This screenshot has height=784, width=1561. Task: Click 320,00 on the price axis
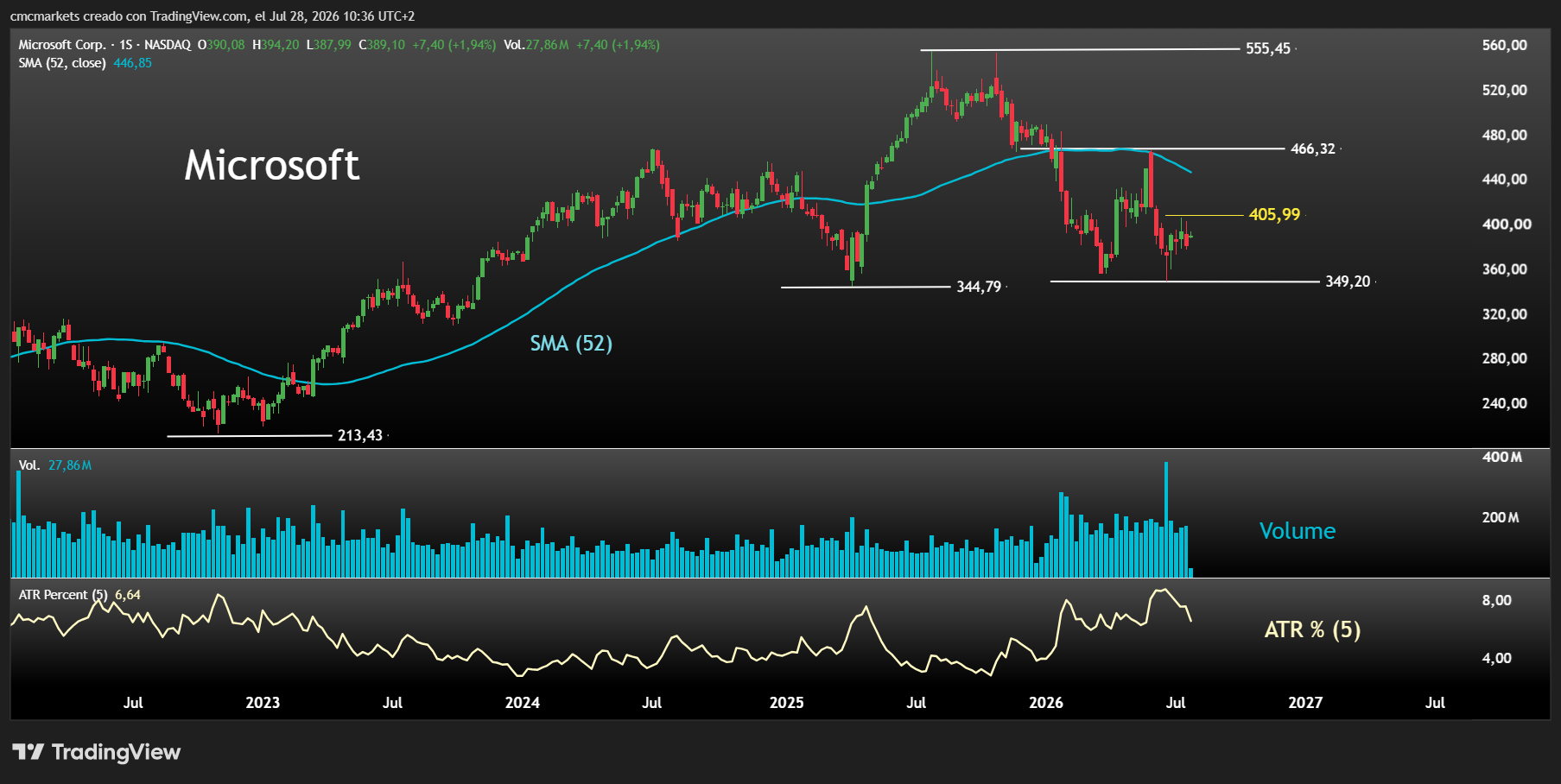[1505, 314]
